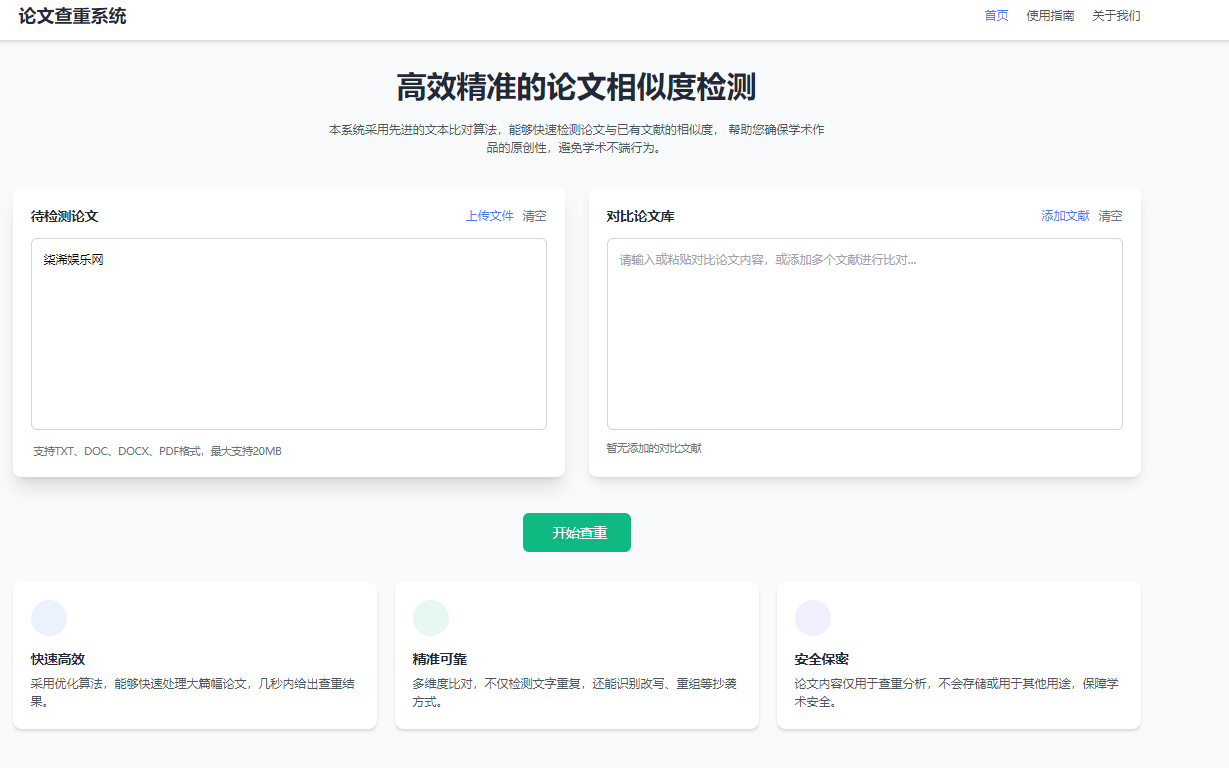The image size is (1229, 768).
Task: Focus the 待检测论文 text area
Action: (289, 334)
